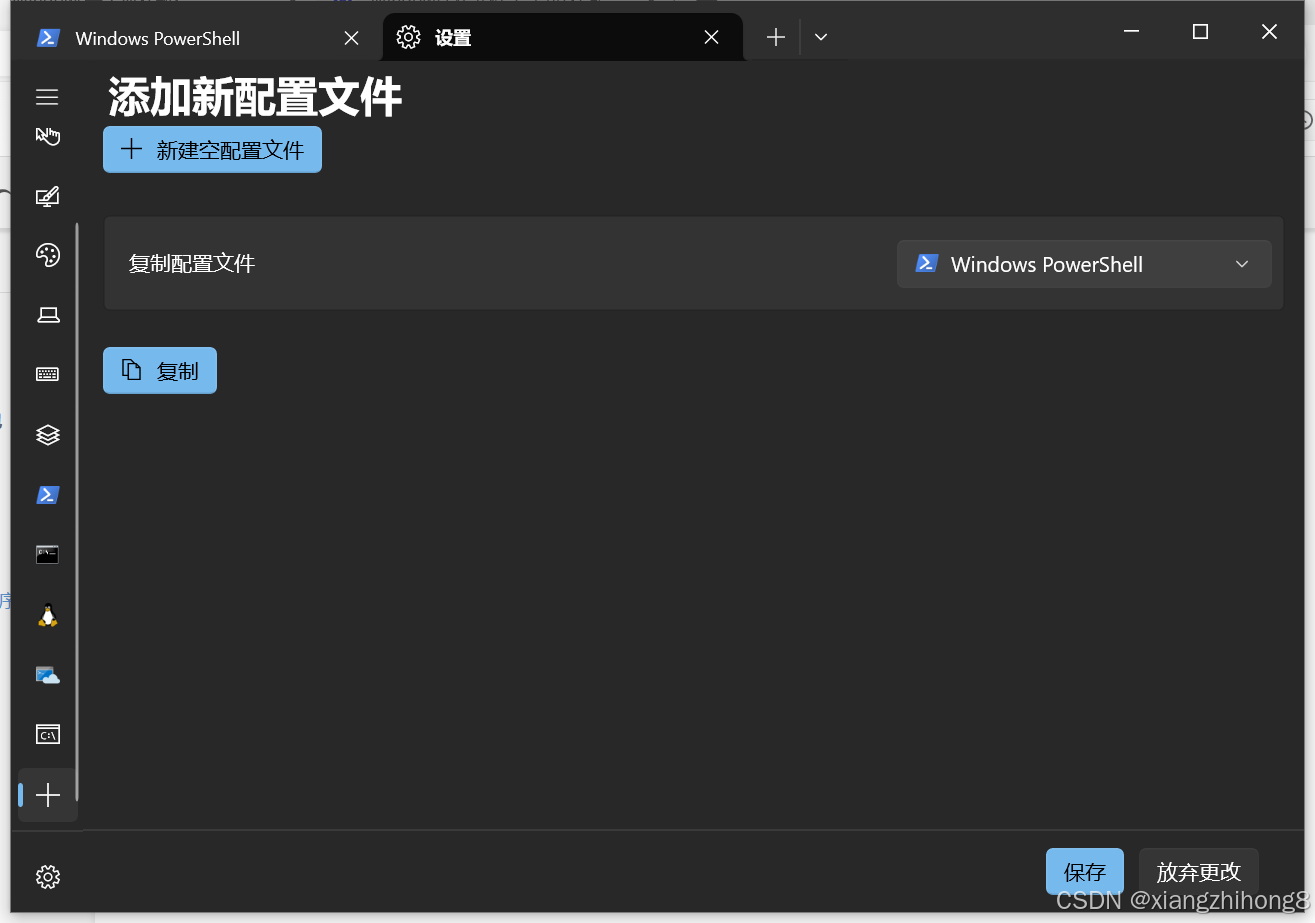Image resolution: width=1315 pixels, height=923 pixels.
Task: Select the Add new profile plus icon
Action: click(x=47, y=795)
